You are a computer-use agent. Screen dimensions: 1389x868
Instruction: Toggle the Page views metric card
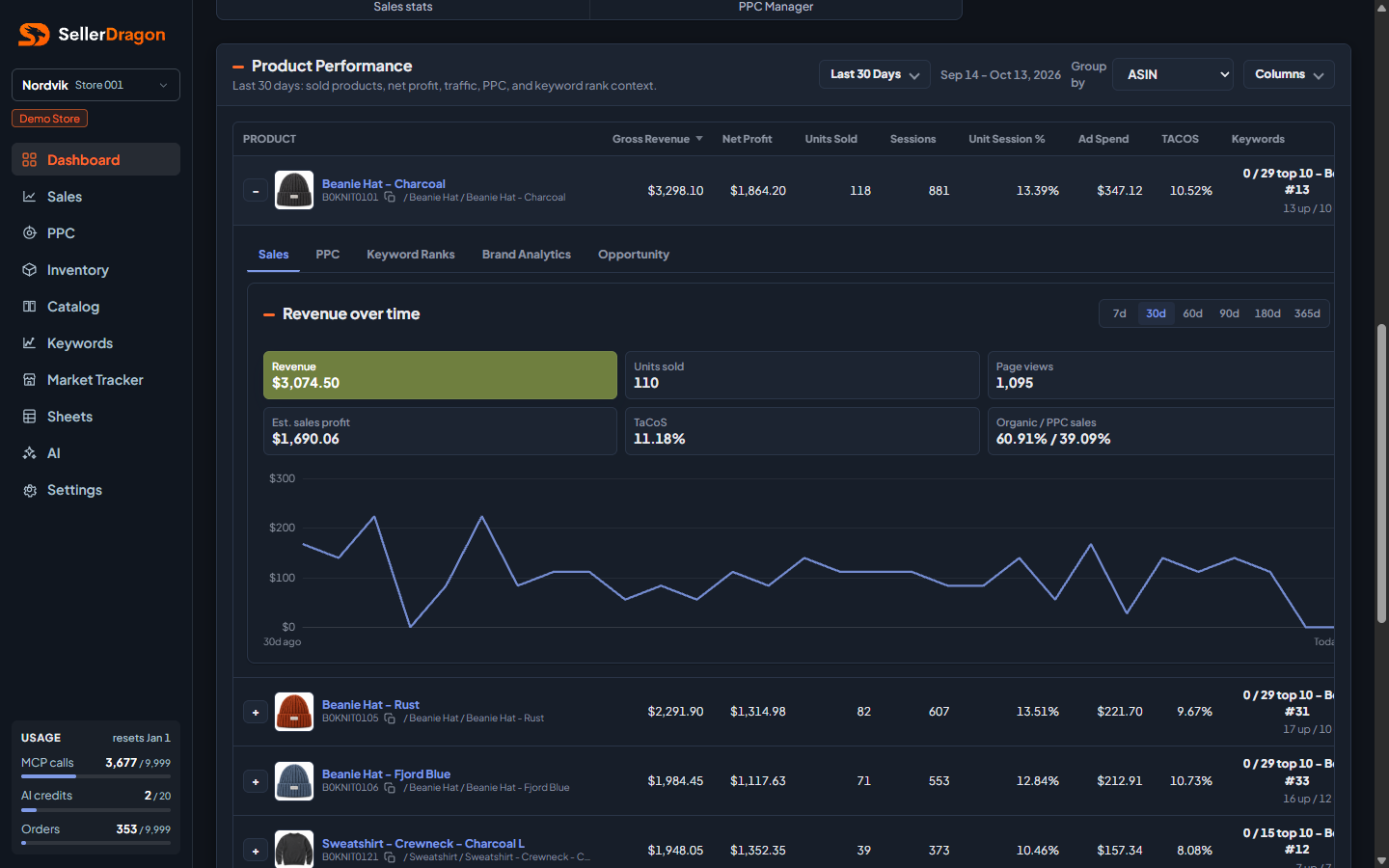(x=1160, y=375)
